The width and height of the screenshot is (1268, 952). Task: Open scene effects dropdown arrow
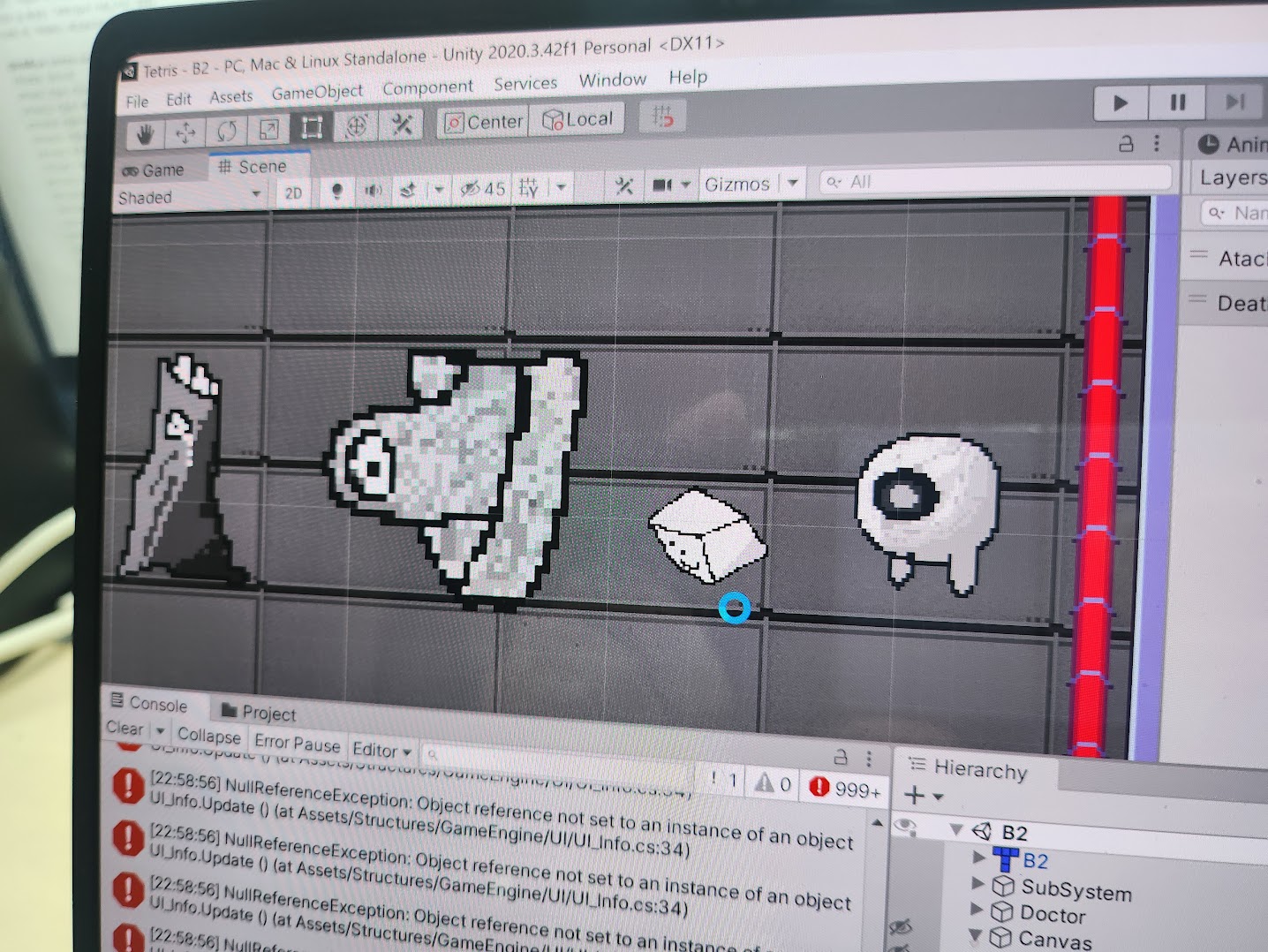439,189
